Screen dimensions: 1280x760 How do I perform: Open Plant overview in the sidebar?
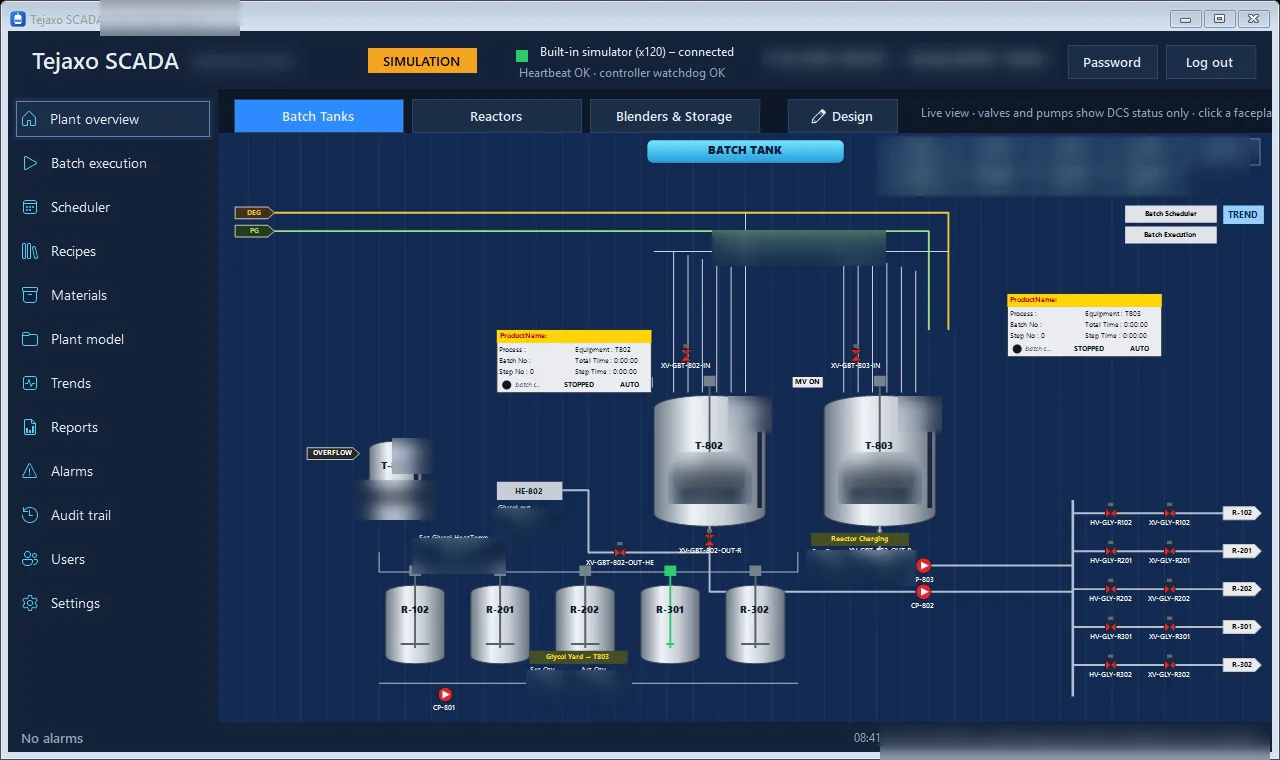(x=113, y=119)
